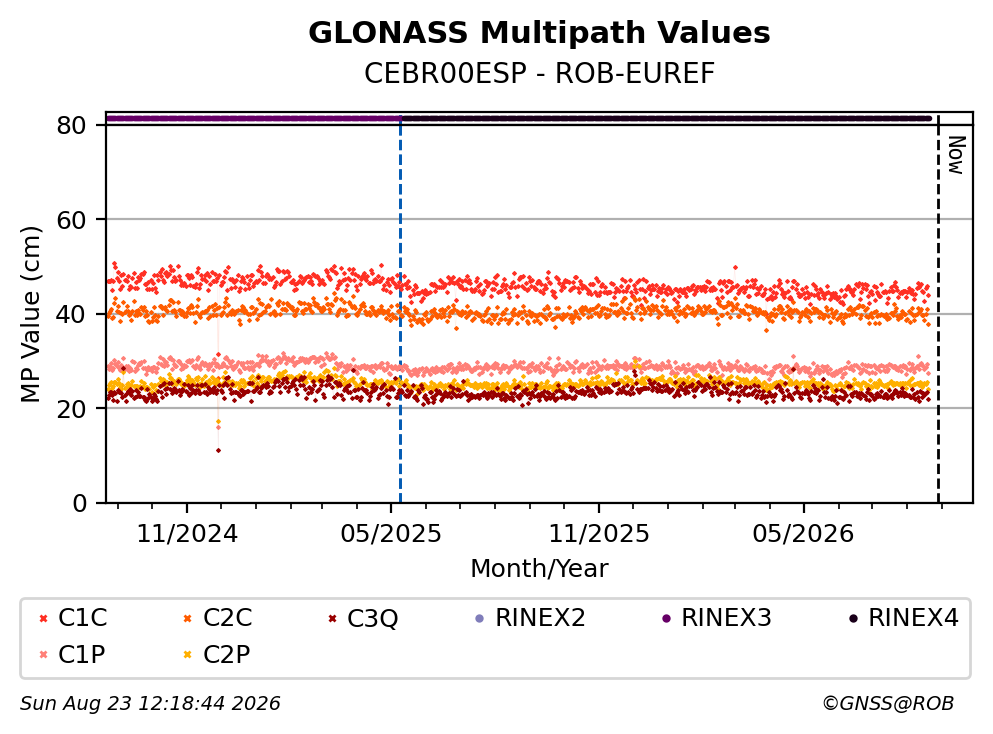The width and height of the screenshot is (993, 734).
Task: Click the 11/2024 x-axis label
Action: (187, 534)
